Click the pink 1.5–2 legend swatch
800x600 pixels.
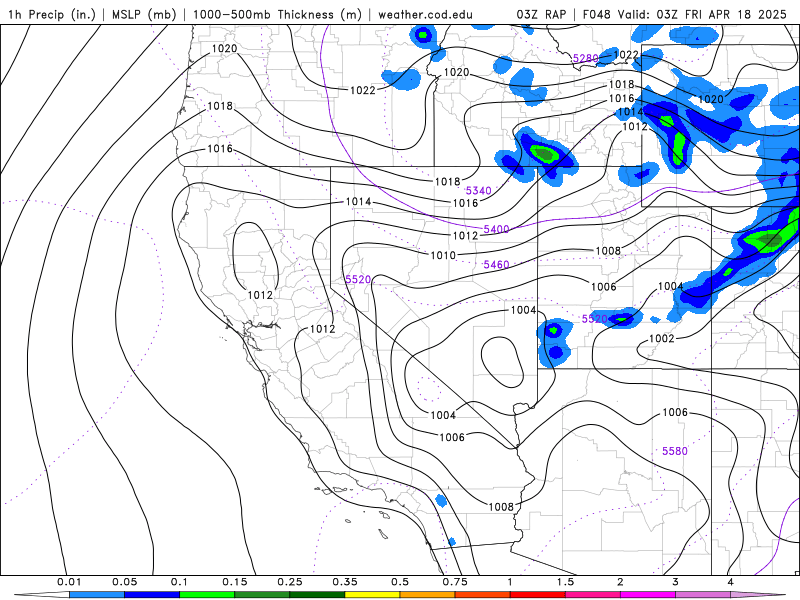(x=593, y=595)
